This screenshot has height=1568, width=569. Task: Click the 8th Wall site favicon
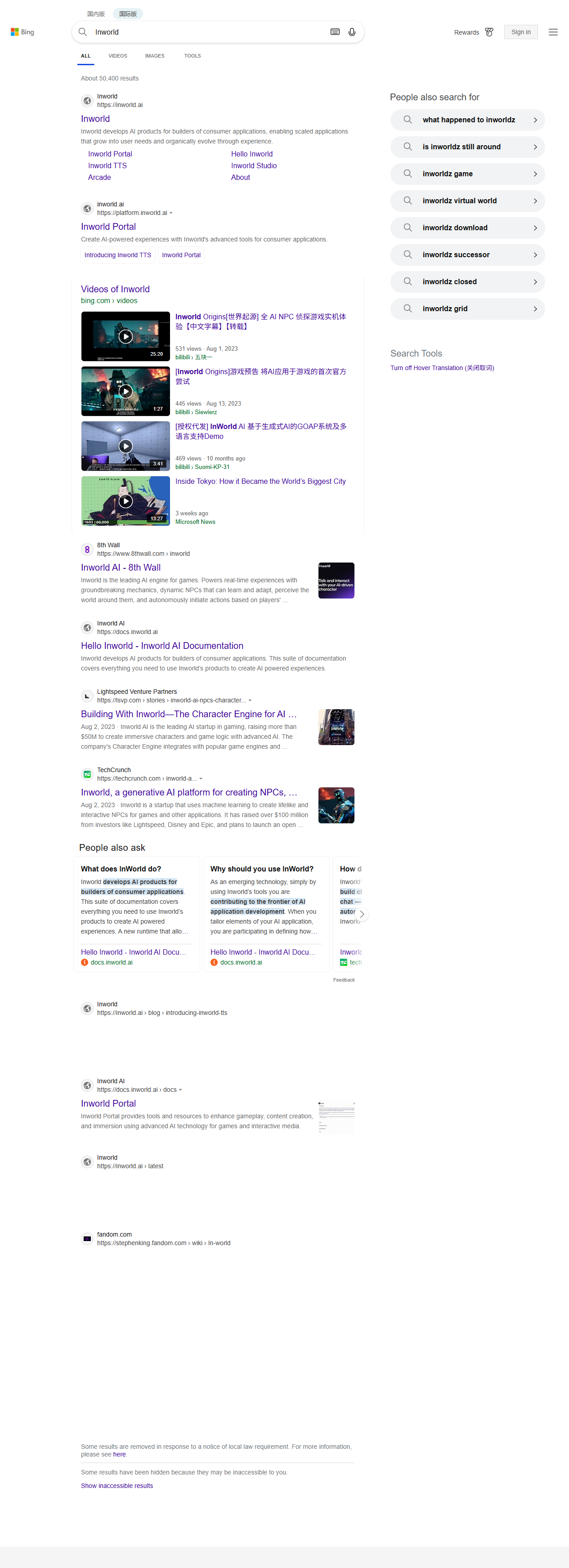(87, 549)
